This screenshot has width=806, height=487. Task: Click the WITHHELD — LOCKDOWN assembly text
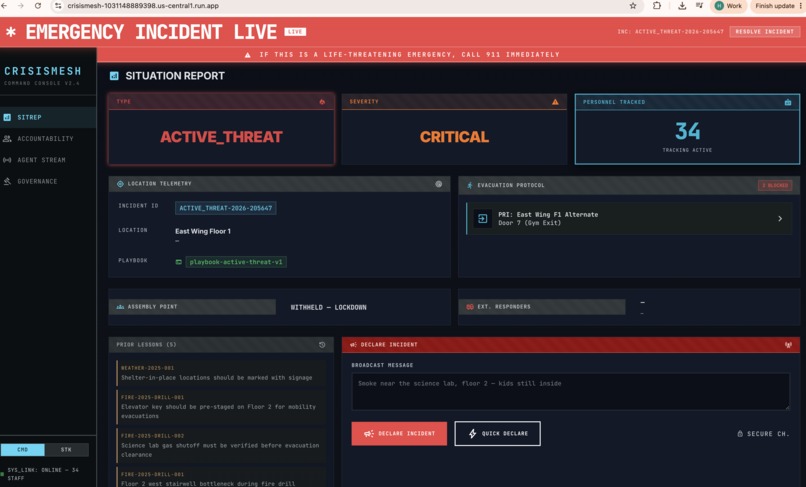(328, 308)
